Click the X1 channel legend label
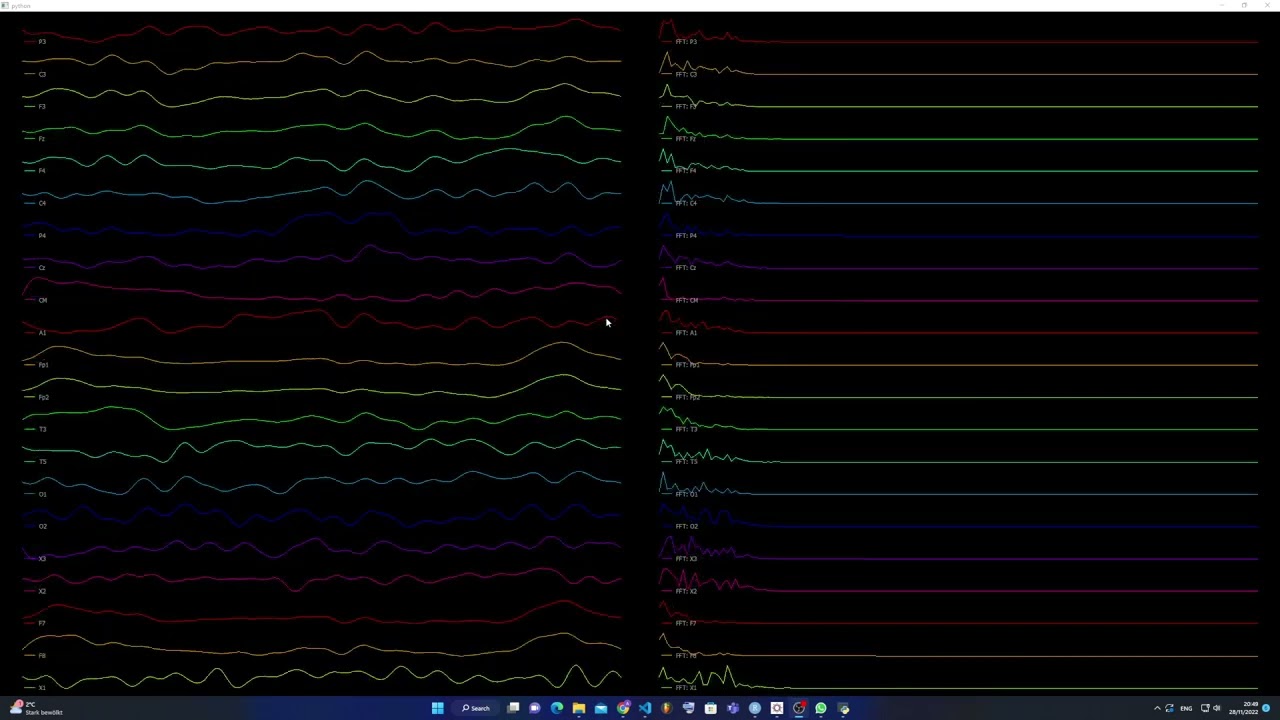The image size is (1280, 720). pos(42,688)
